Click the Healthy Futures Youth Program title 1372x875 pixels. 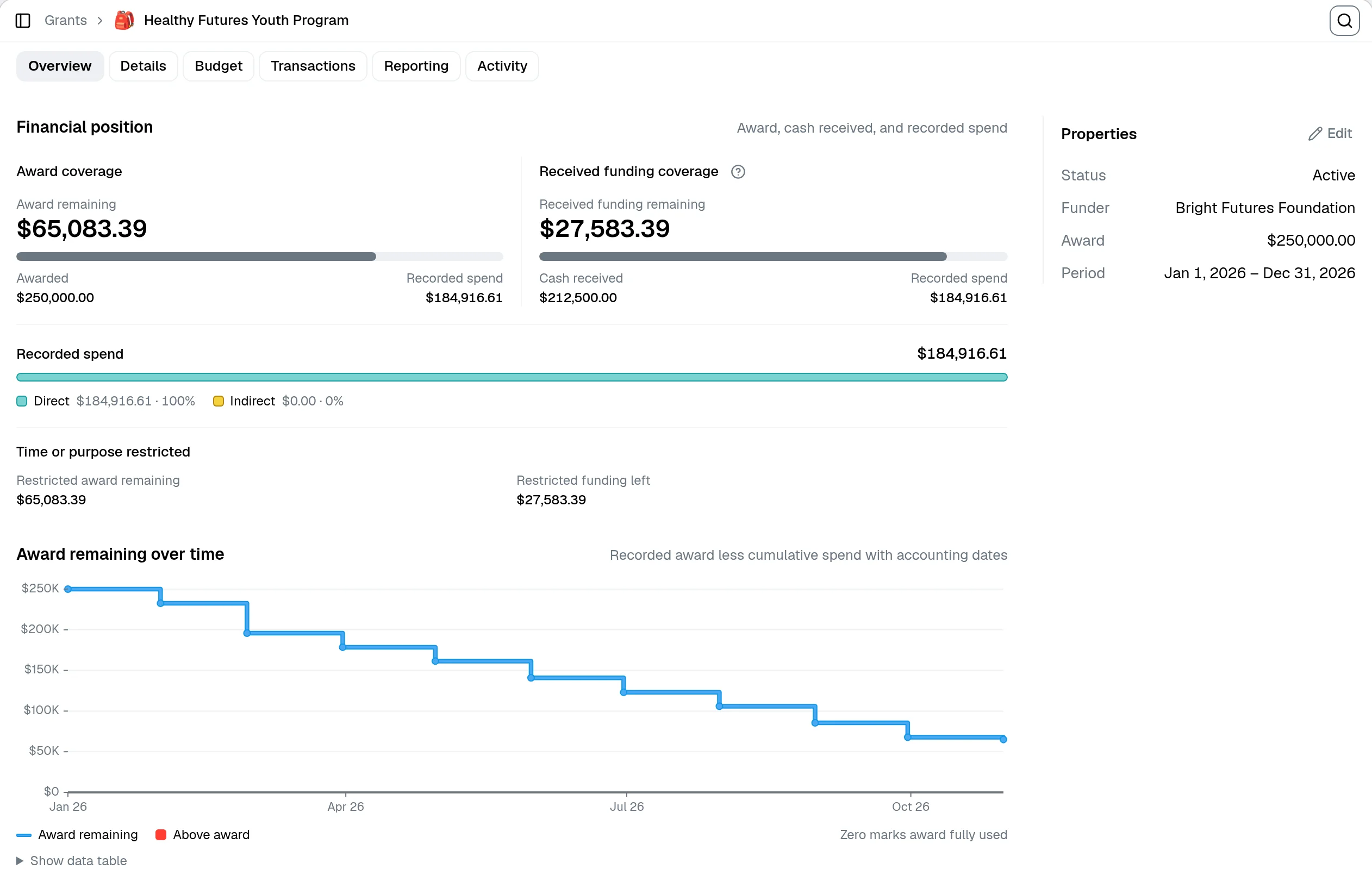coord(246,21)
